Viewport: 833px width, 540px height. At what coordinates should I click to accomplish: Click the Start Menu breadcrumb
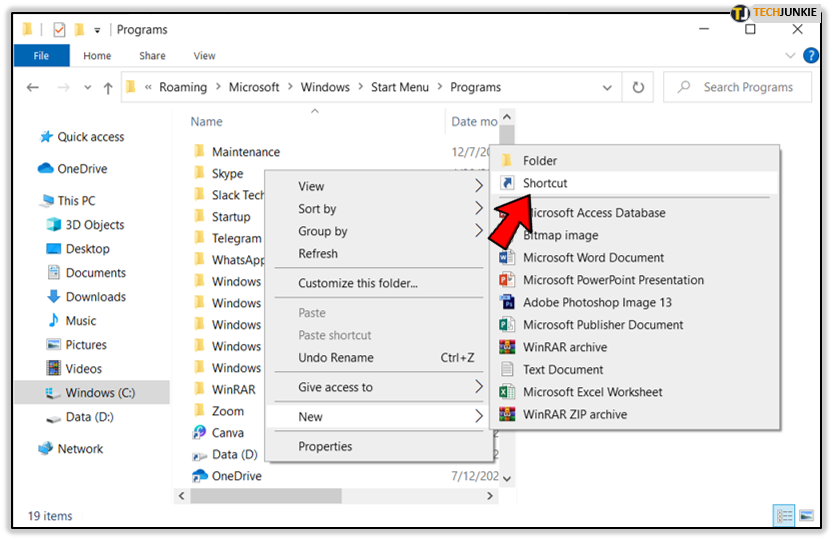(400, 87)
